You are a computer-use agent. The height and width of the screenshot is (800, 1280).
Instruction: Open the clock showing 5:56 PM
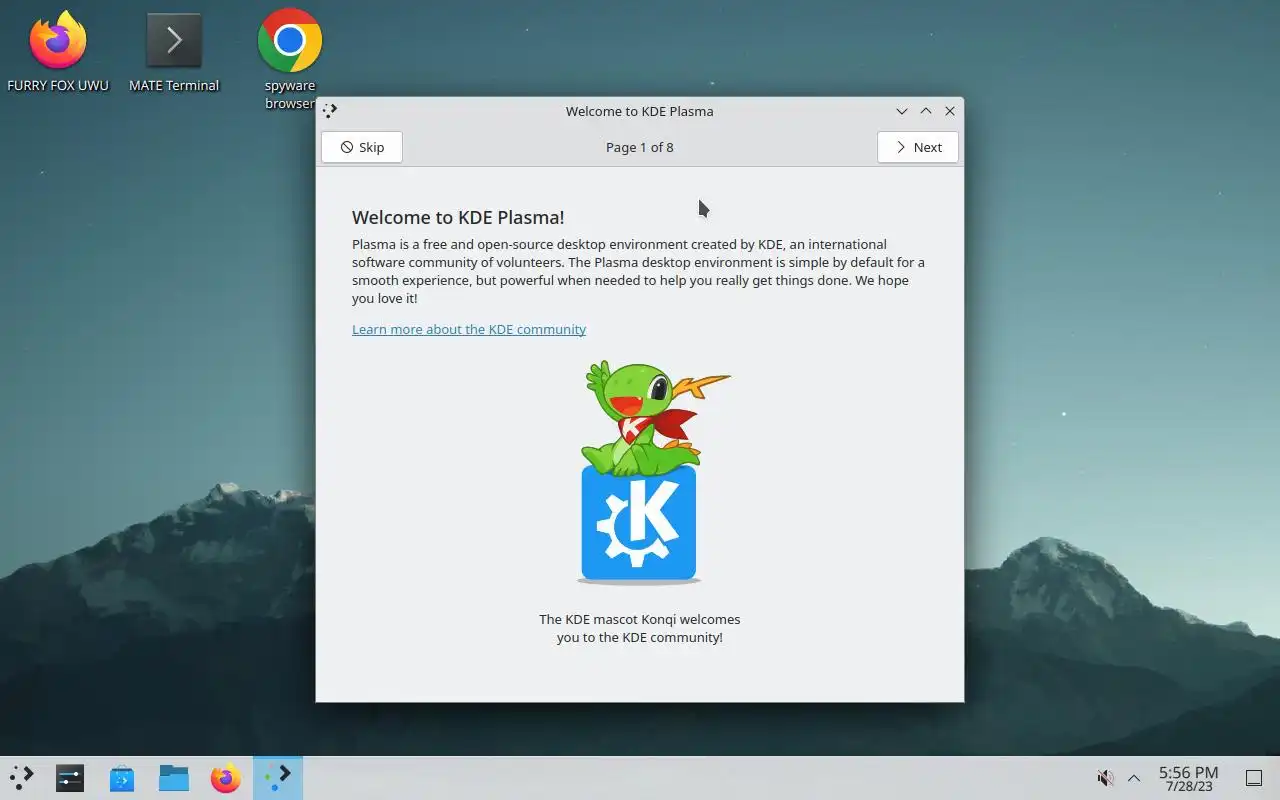[1188, 778]
